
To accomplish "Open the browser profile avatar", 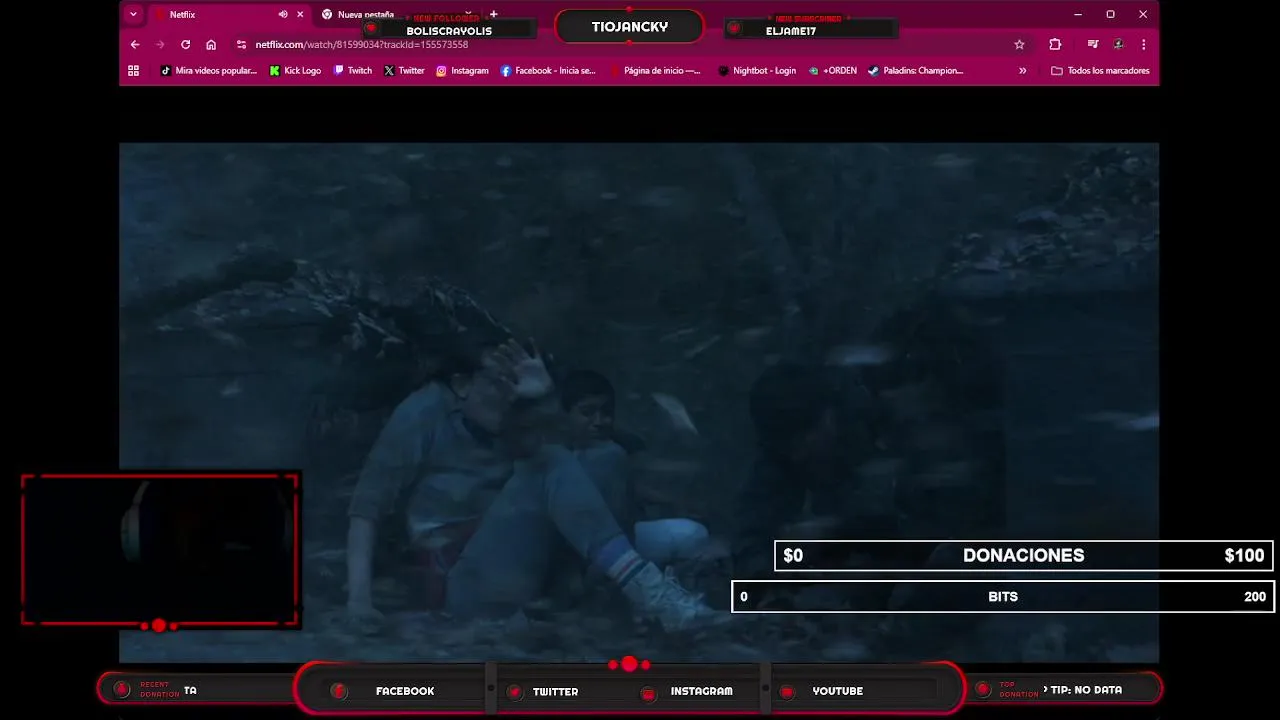I will click(1118, 44).
